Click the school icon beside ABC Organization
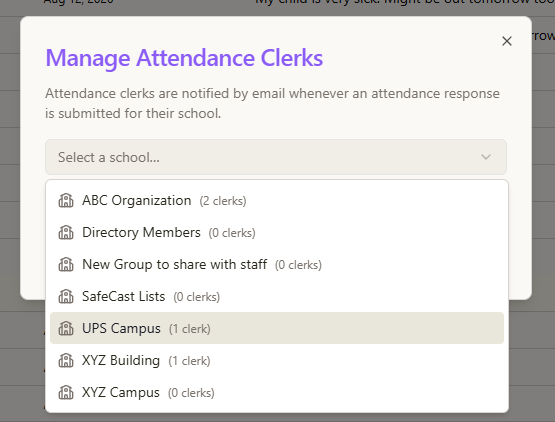 66,201
